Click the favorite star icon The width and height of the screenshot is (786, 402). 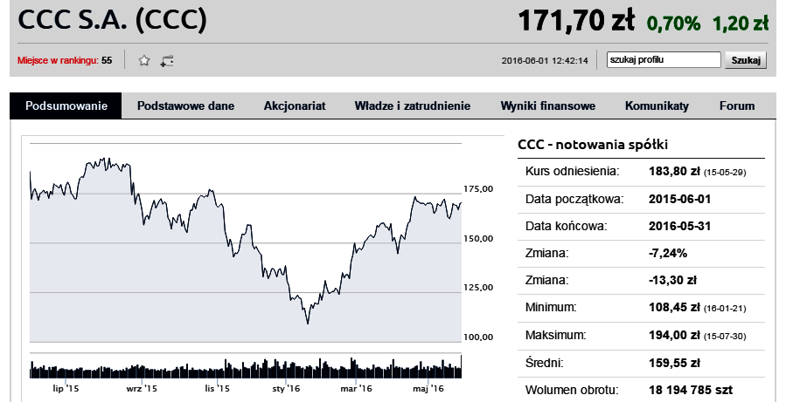144,60
